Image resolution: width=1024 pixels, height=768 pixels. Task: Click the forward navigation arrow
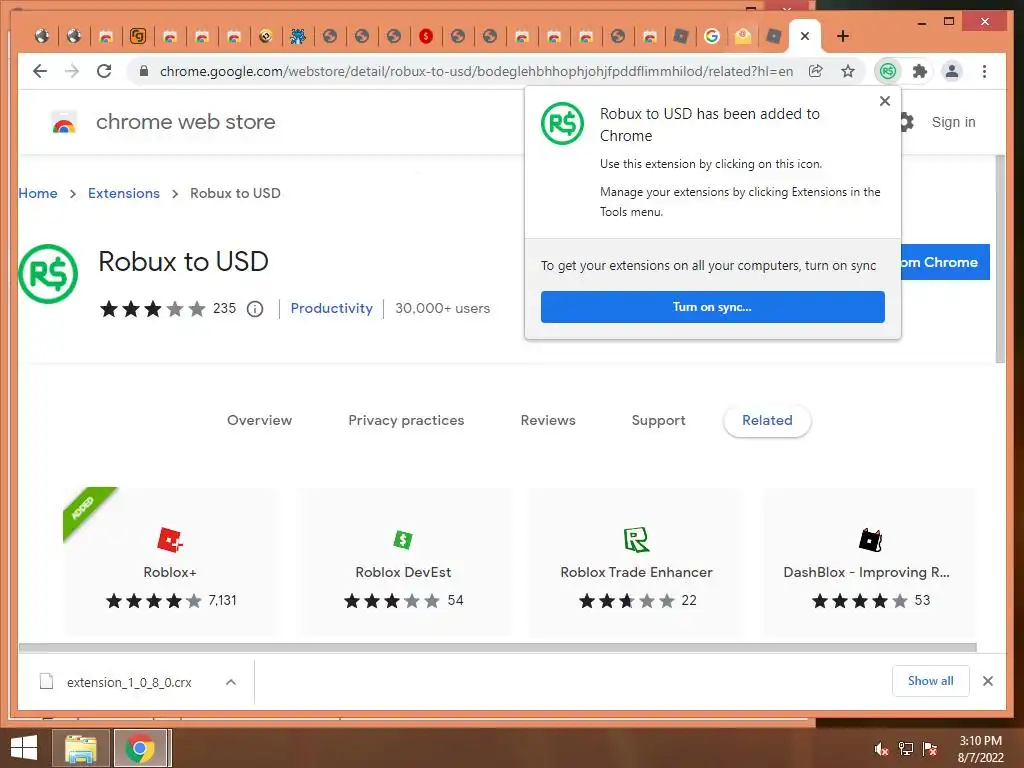click(72, 71)
